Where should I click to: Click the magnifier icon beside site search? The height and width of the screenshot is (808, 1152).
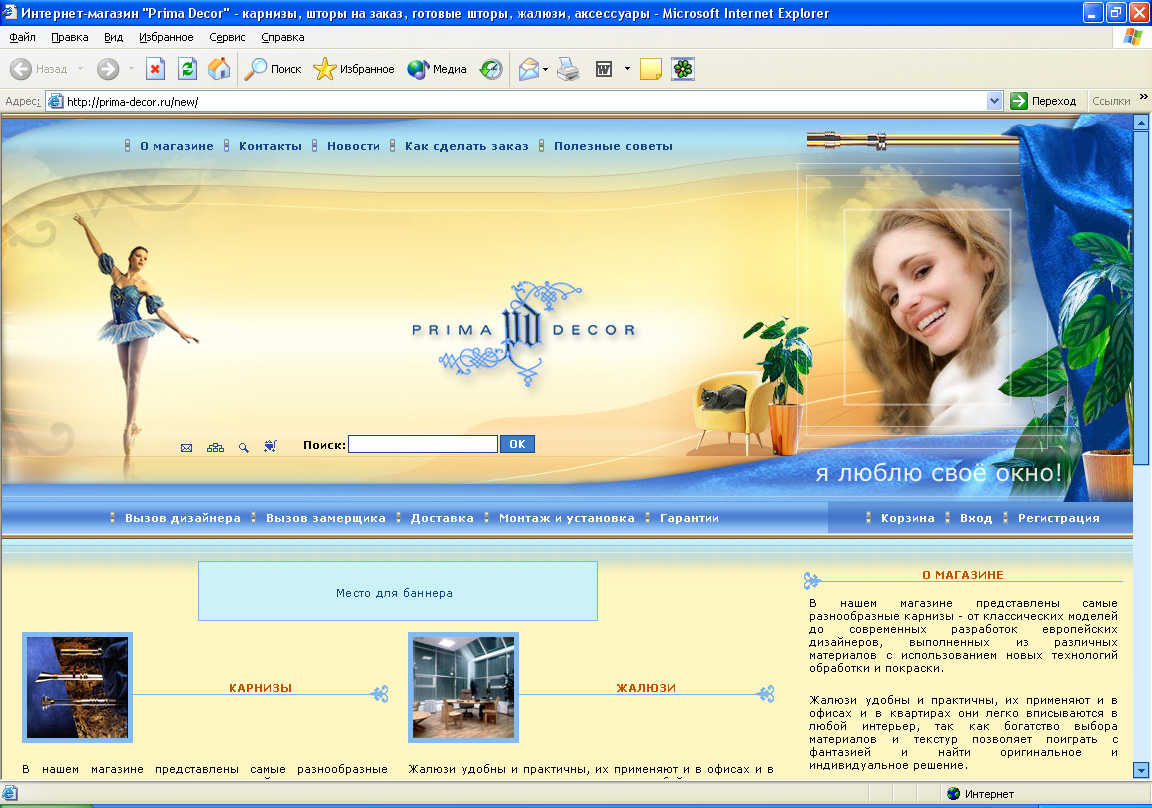(244, 447)
